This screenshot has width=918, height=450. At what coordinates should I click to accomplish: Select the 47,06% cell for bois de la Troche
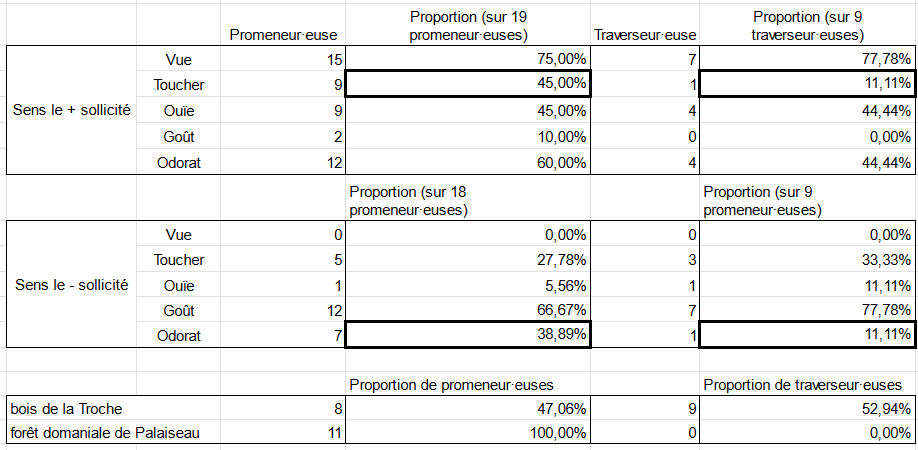click(x=468, y=408)
